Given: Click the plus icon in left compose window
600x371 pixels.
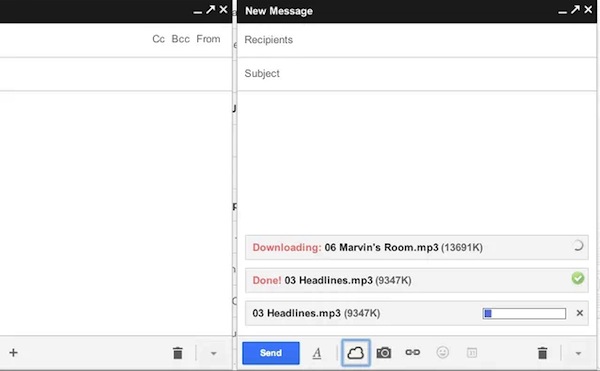Looking at the screenshot, I should pos(13,353).
